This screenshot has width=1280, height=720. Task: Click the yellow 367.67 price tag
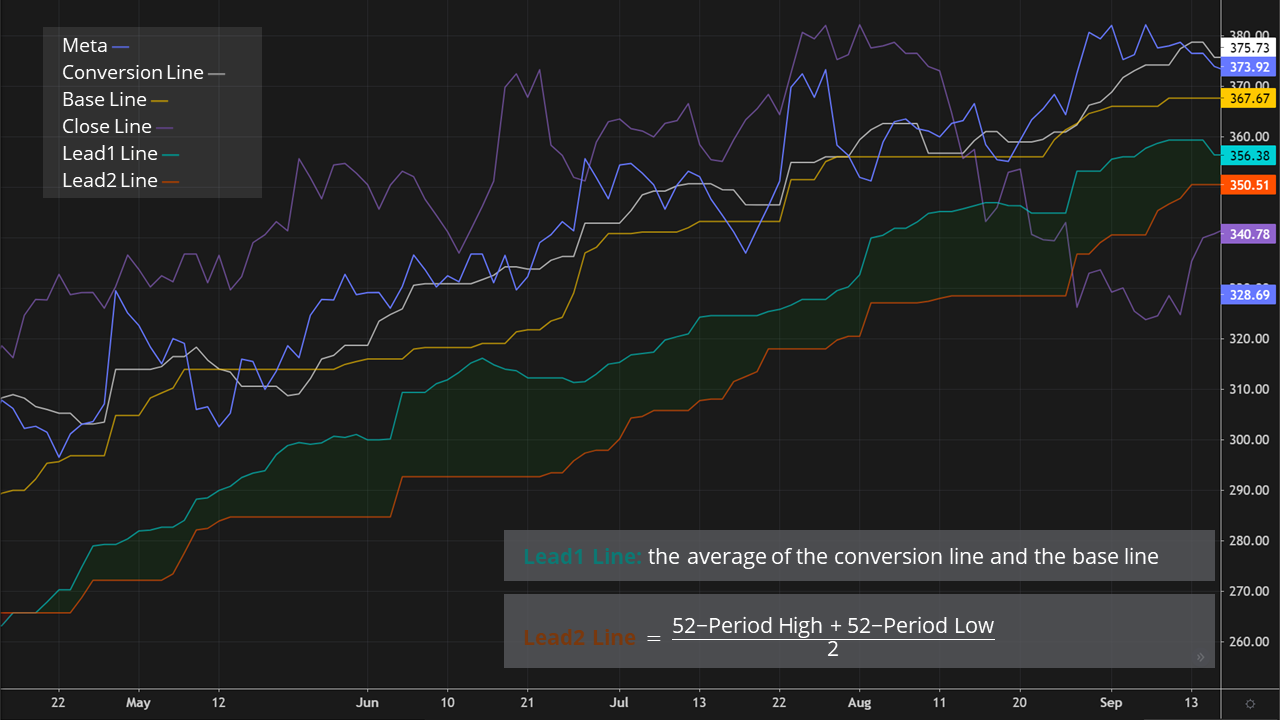coord(1250,98)
